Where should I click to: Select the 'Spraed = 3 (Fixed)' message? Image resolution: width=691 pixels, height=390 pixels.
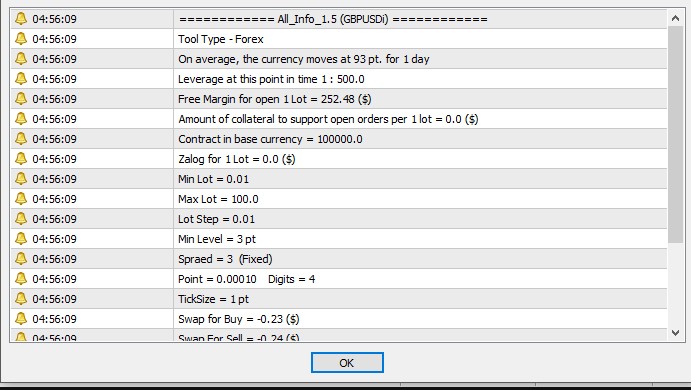(x=225, y=259)
